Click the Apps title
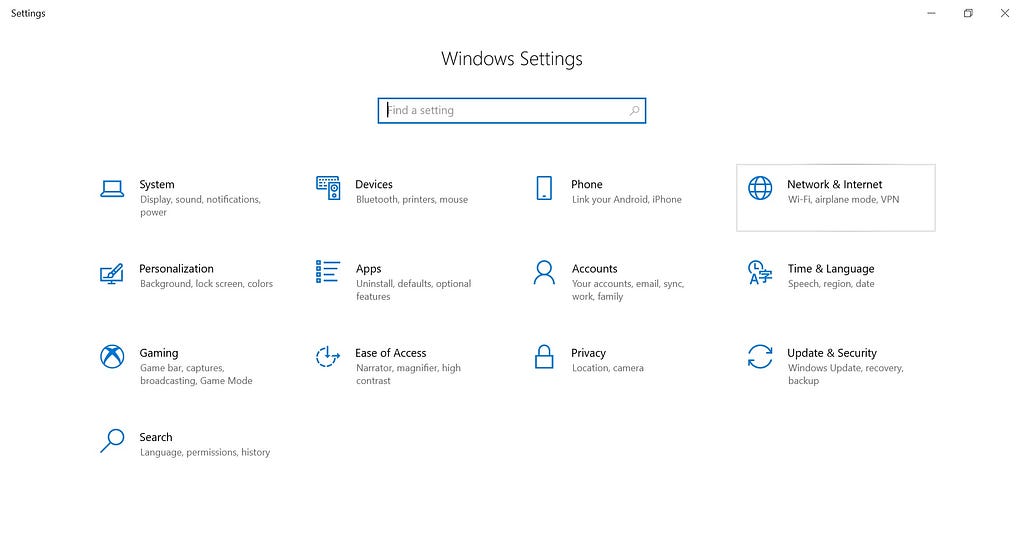The image size is (1024, 544). [x=368, y=269]
